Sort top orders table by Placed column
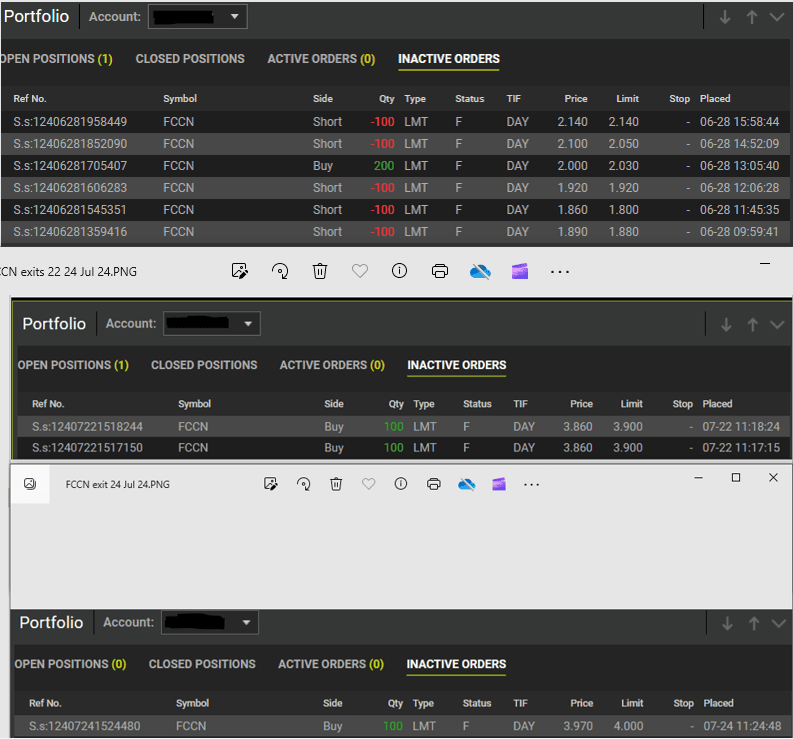The width and height of the screenshot is (793, 739). coord(715,99)
